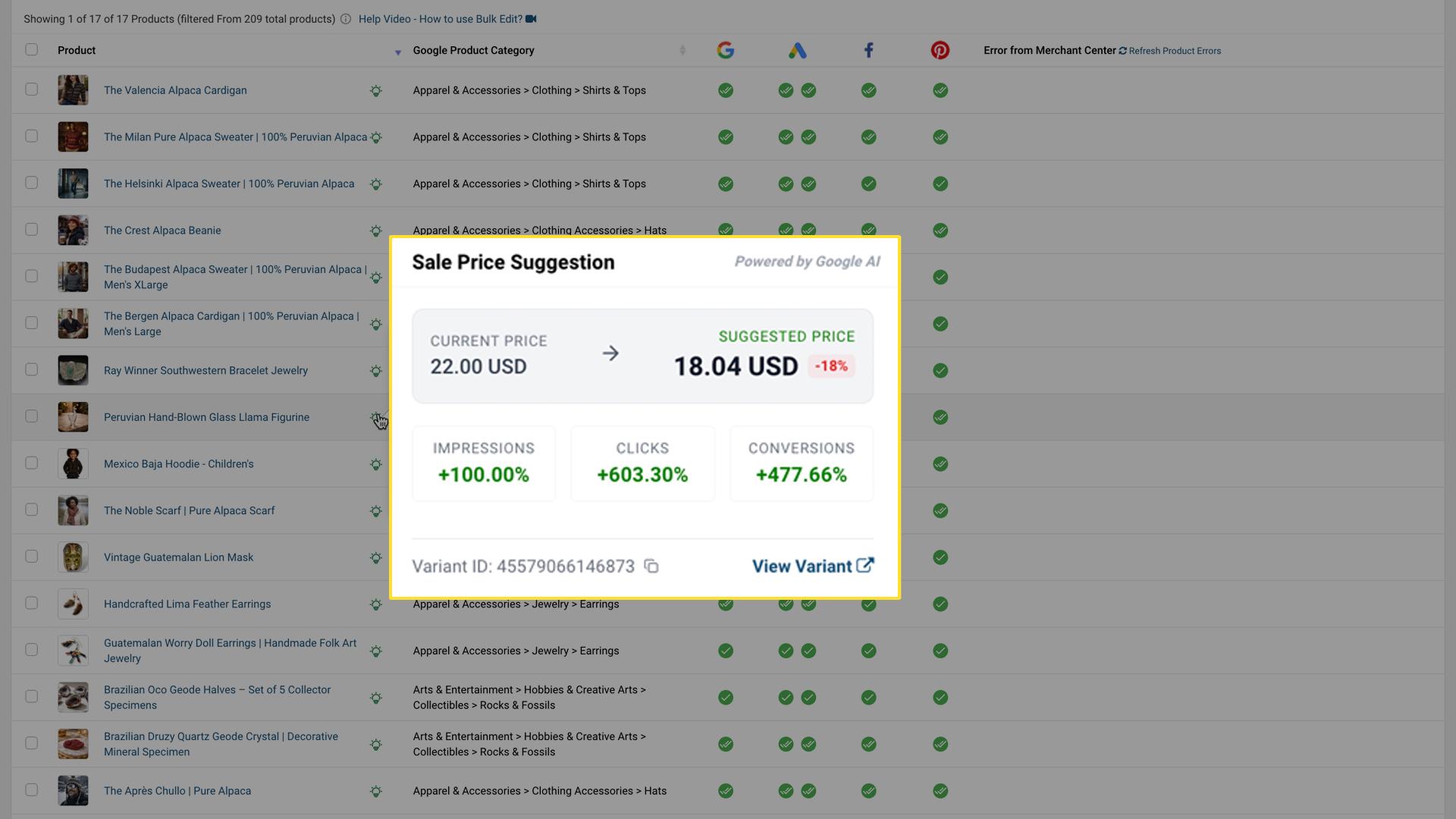Click the Google channel icon in the table header

tap(726, 50)
